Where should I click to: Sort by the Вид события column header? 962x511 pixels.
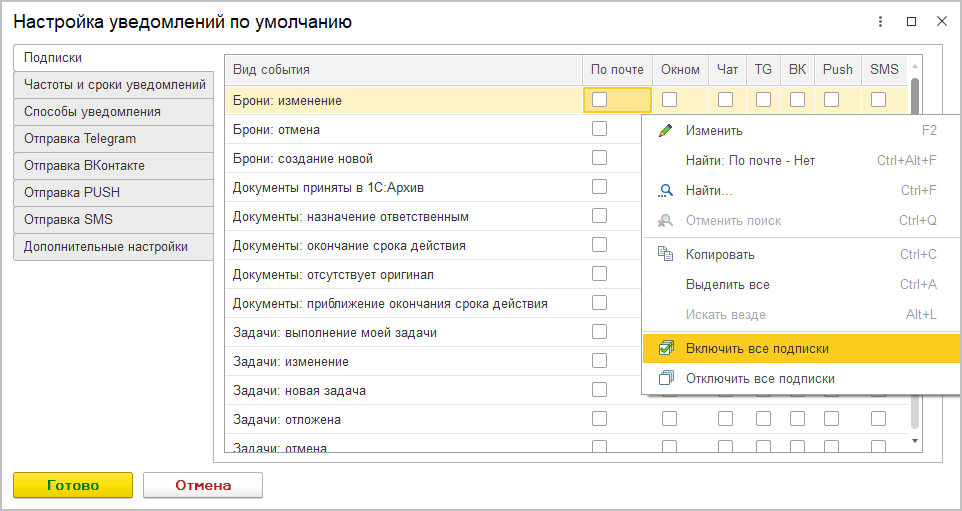tap(400, 70)
